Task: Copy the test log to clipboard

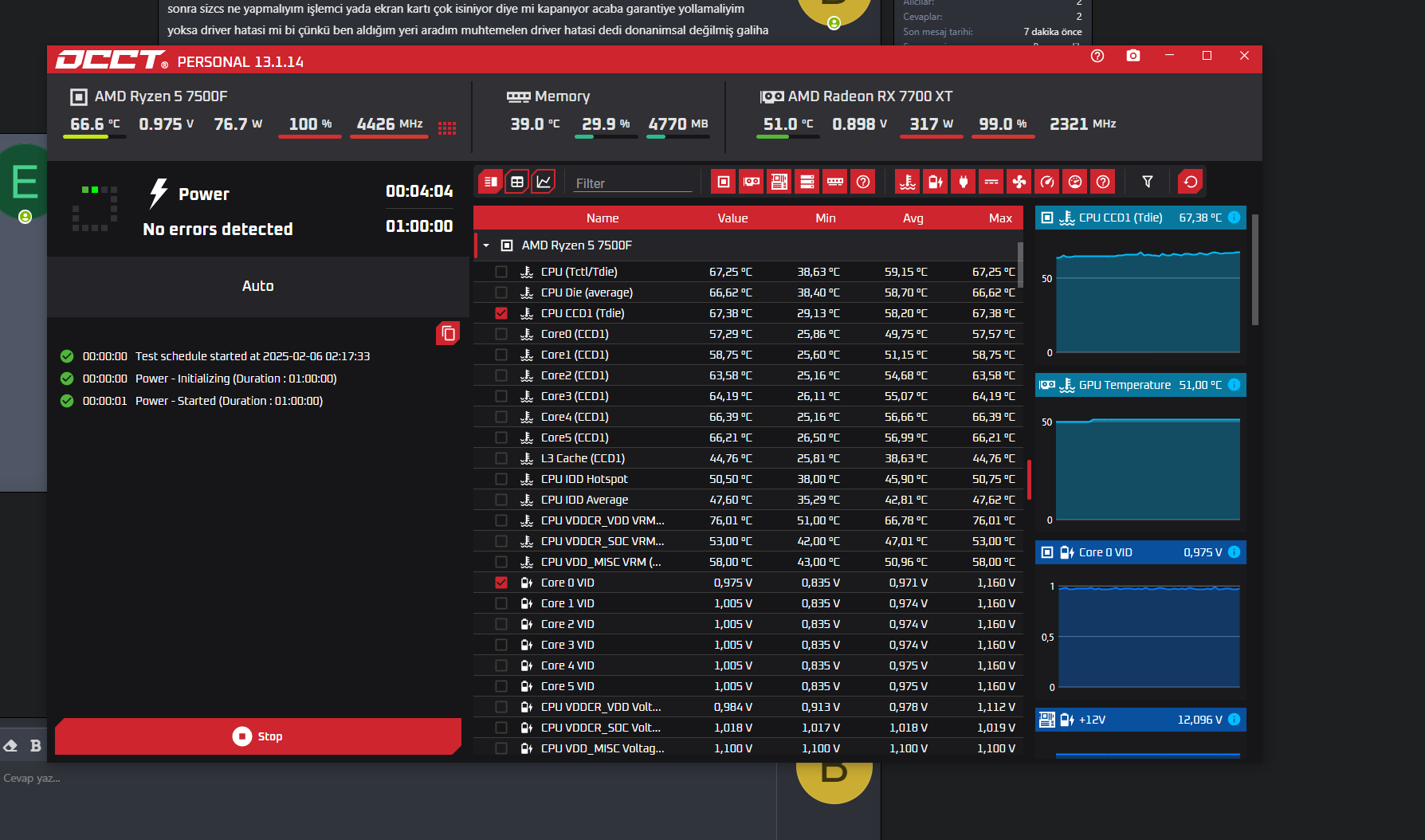Action: point(448,333)
